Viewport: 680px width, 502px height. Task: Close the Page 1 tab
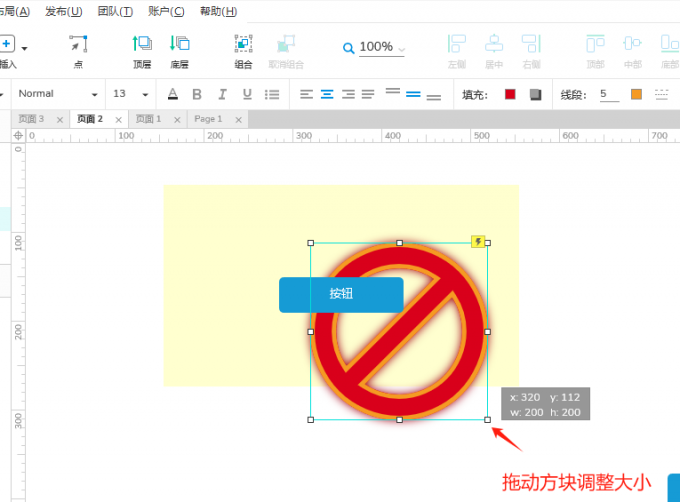pyautogui.click(x=237, y=119)
